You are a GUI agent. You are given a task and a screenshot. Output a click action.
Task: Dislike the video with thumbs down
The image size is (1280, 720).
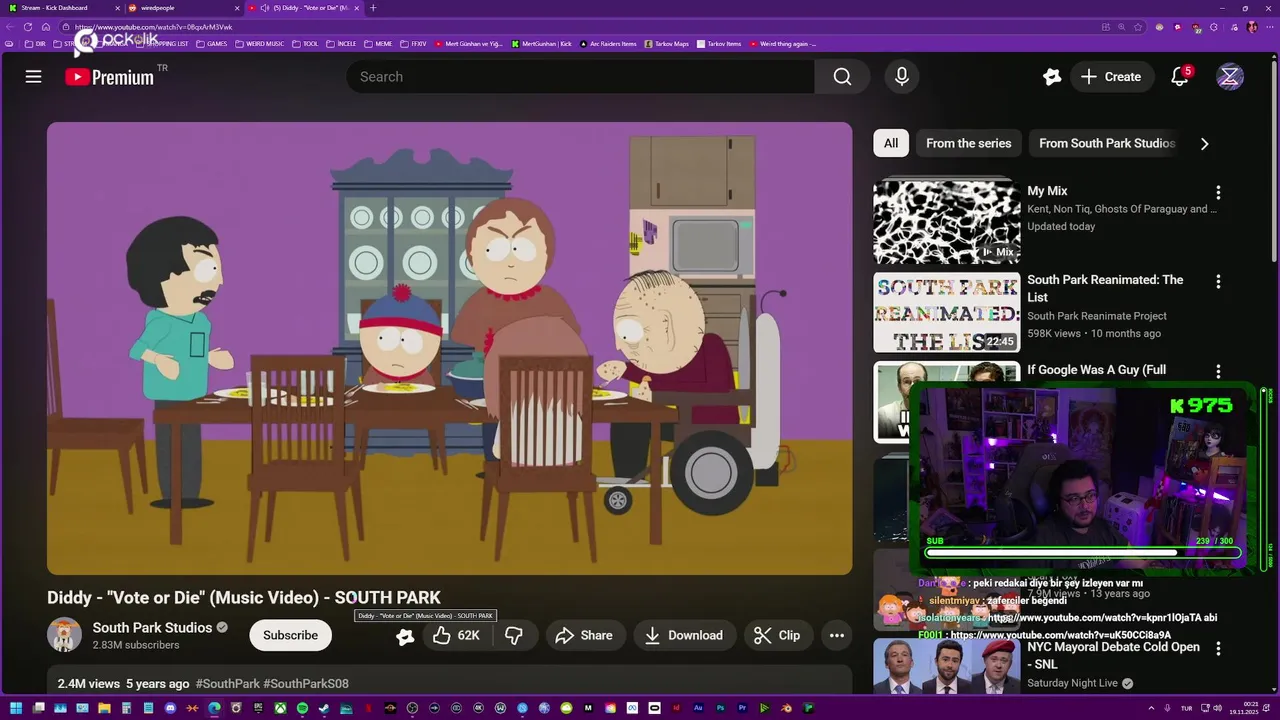pyautogui.click(x=514, y=635)
